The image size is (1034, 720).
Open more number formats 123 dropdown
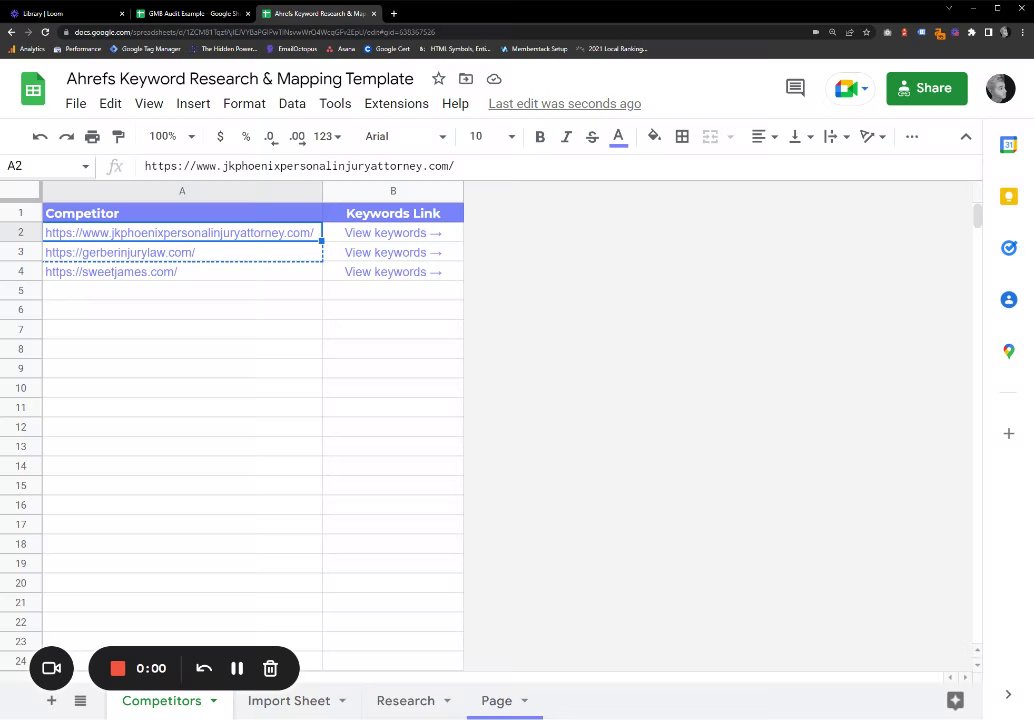(328, 136)
